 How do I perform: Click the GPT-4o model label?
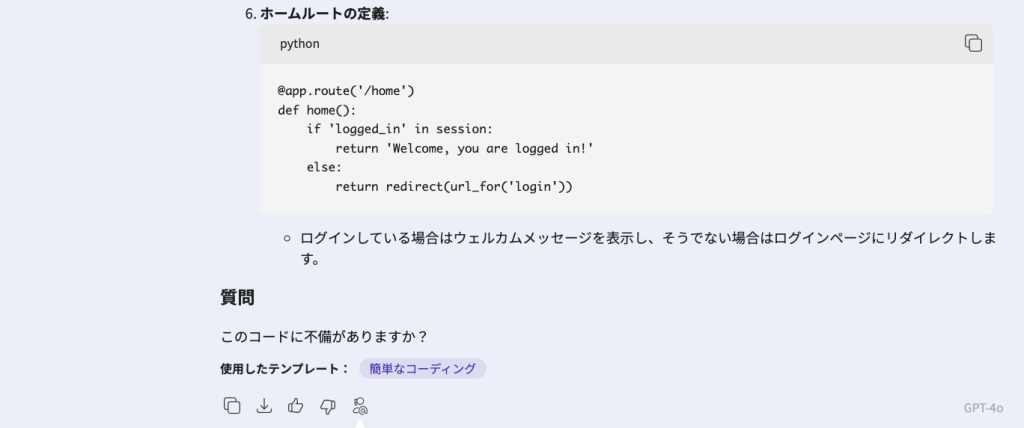[x=983, y=408]
